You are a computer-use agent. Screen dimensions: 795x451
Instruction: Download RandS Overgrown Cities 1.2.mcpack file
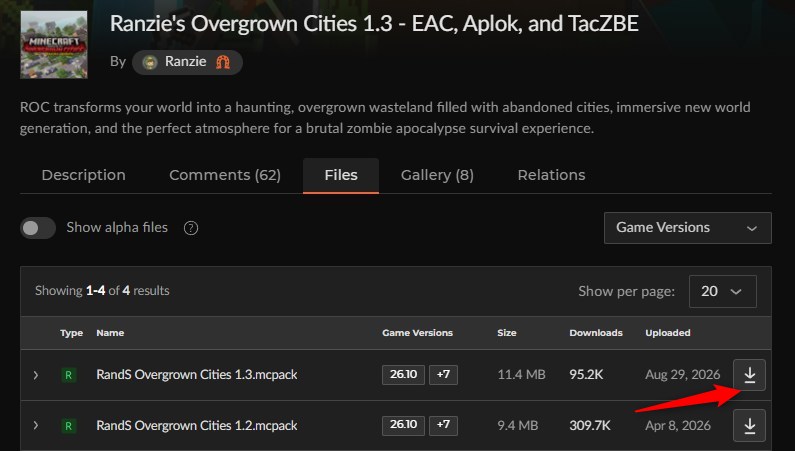pyautogui.click(x=749, y=426)
